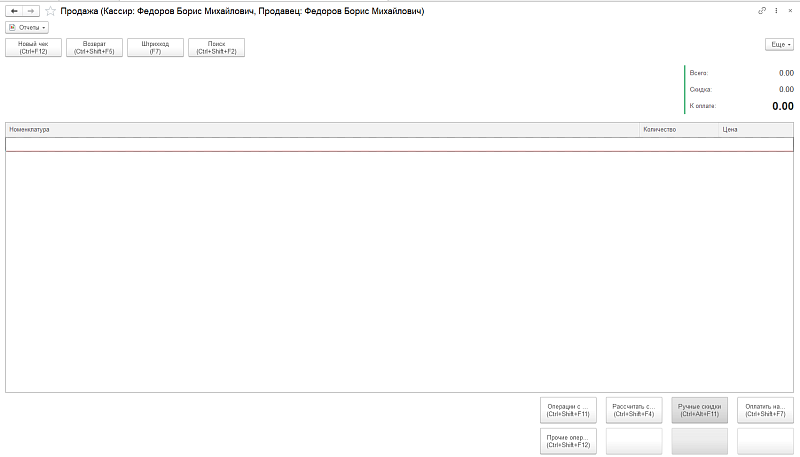Image resolution: width=800 pixels, height=457 pixels.
Task: Add this form to favorites with the star
Action: (50, 11)
